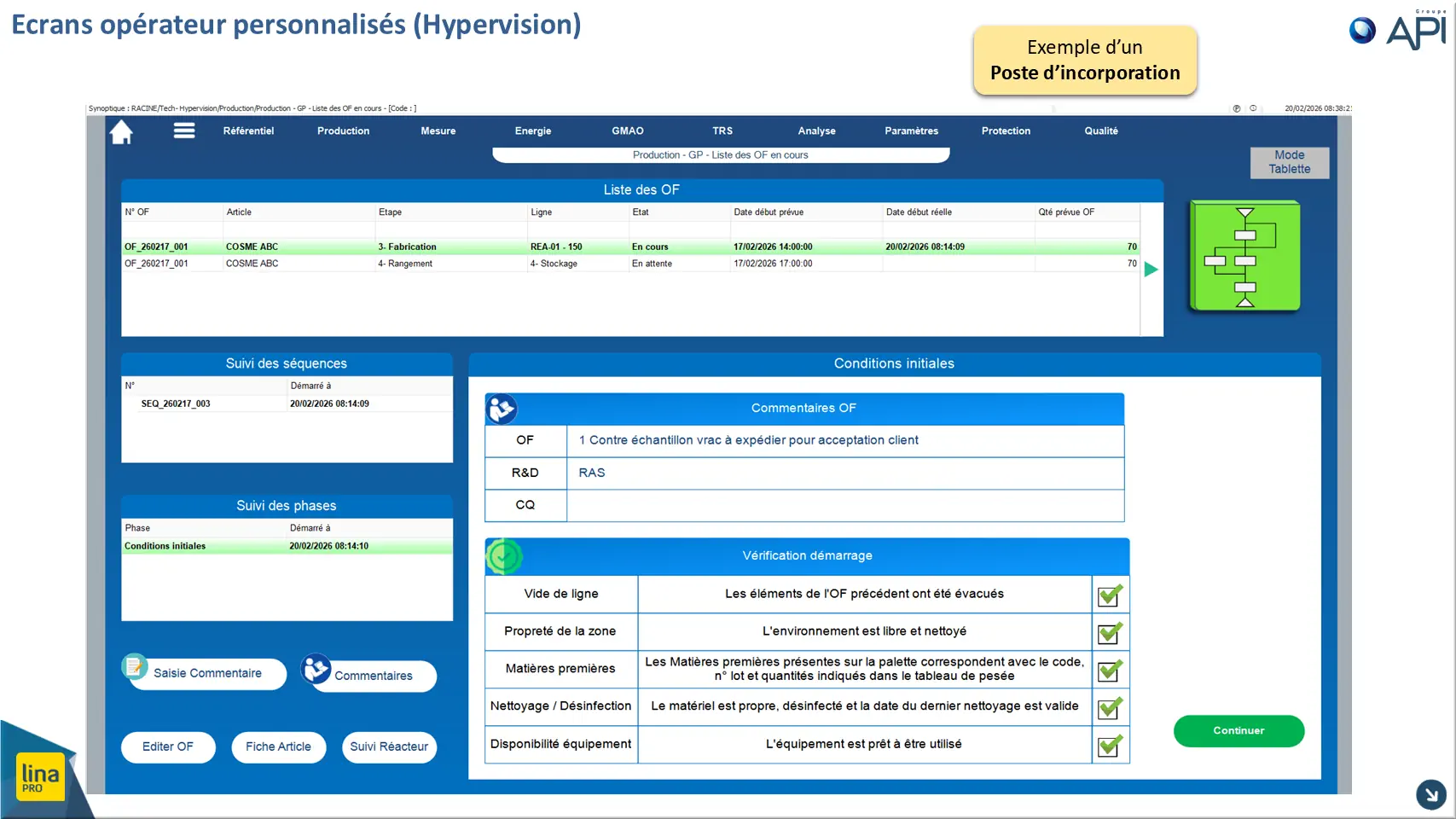Click the Article column header
This screenshot has width=1456, height=819.
[x=299, y=212]
